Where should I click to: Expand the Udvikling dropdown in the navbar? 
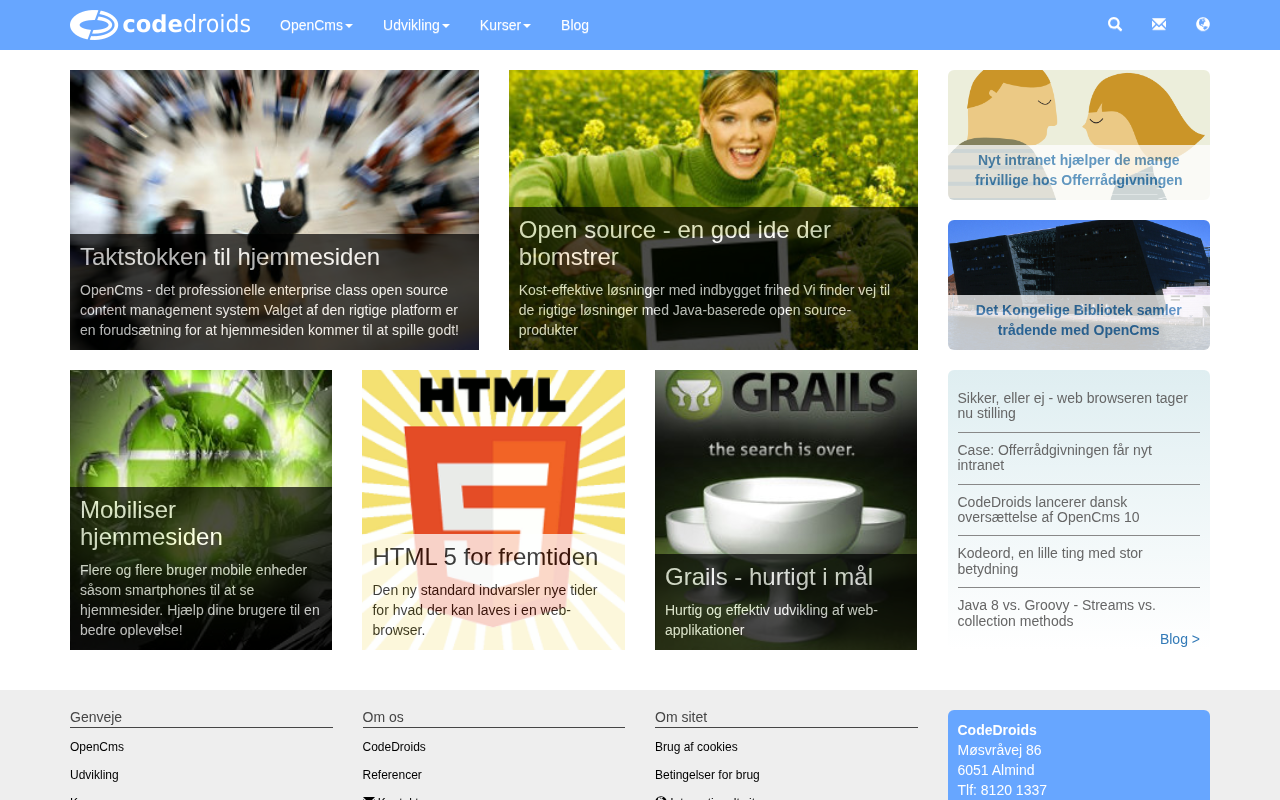point(416,25)
